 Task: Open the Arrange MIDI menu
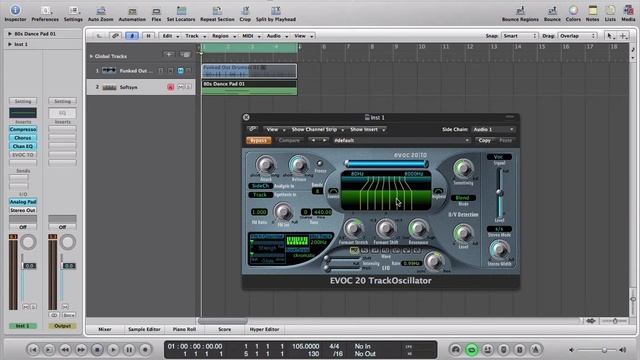click(x=251, y=36)
